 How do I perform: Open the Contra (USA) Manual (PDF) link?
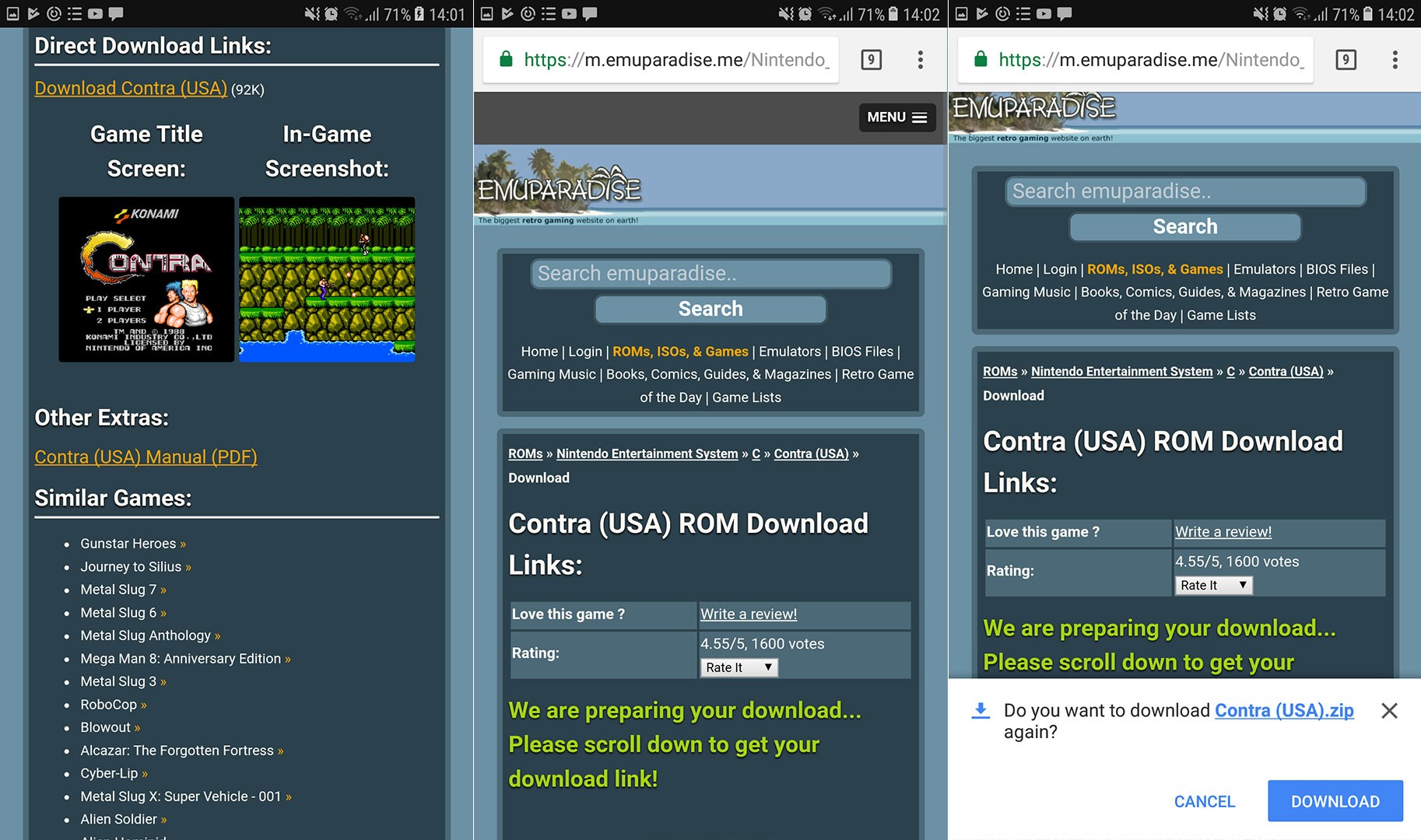click(146, 457)
